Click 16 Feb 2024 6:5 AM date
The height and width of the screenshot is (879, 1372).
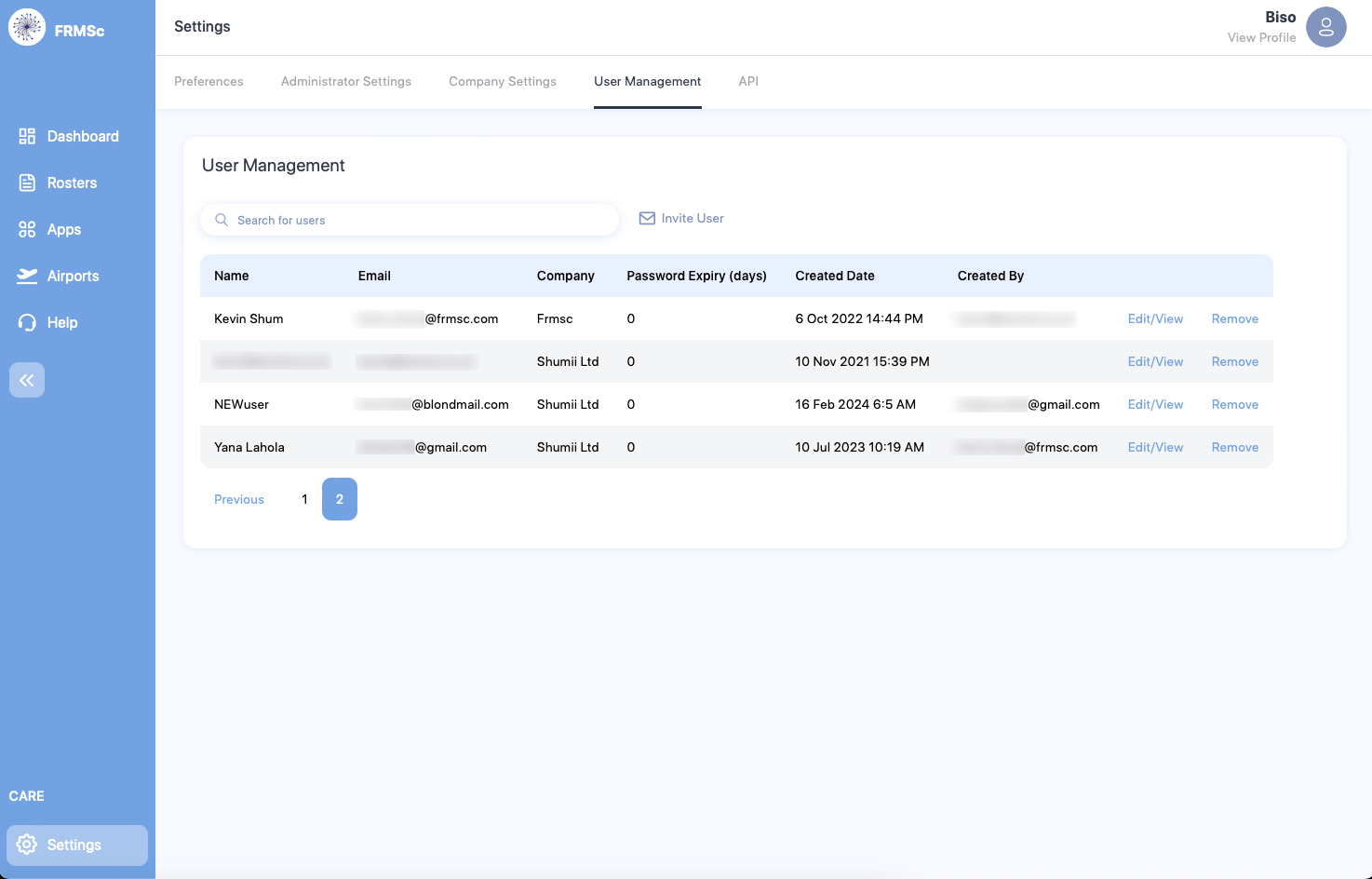(855, 404)
